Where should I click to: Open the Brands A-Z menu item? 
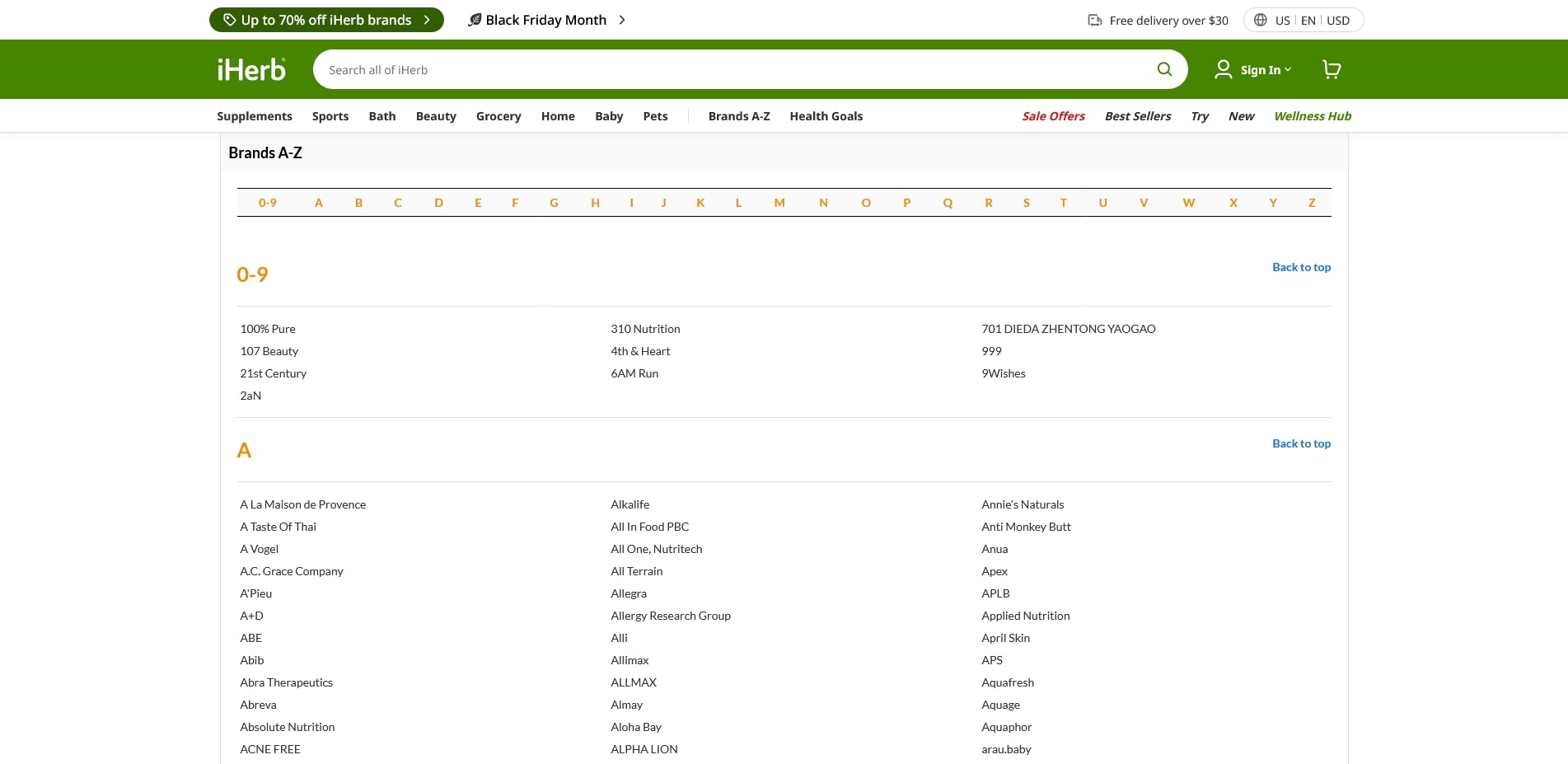pos(738,116)
